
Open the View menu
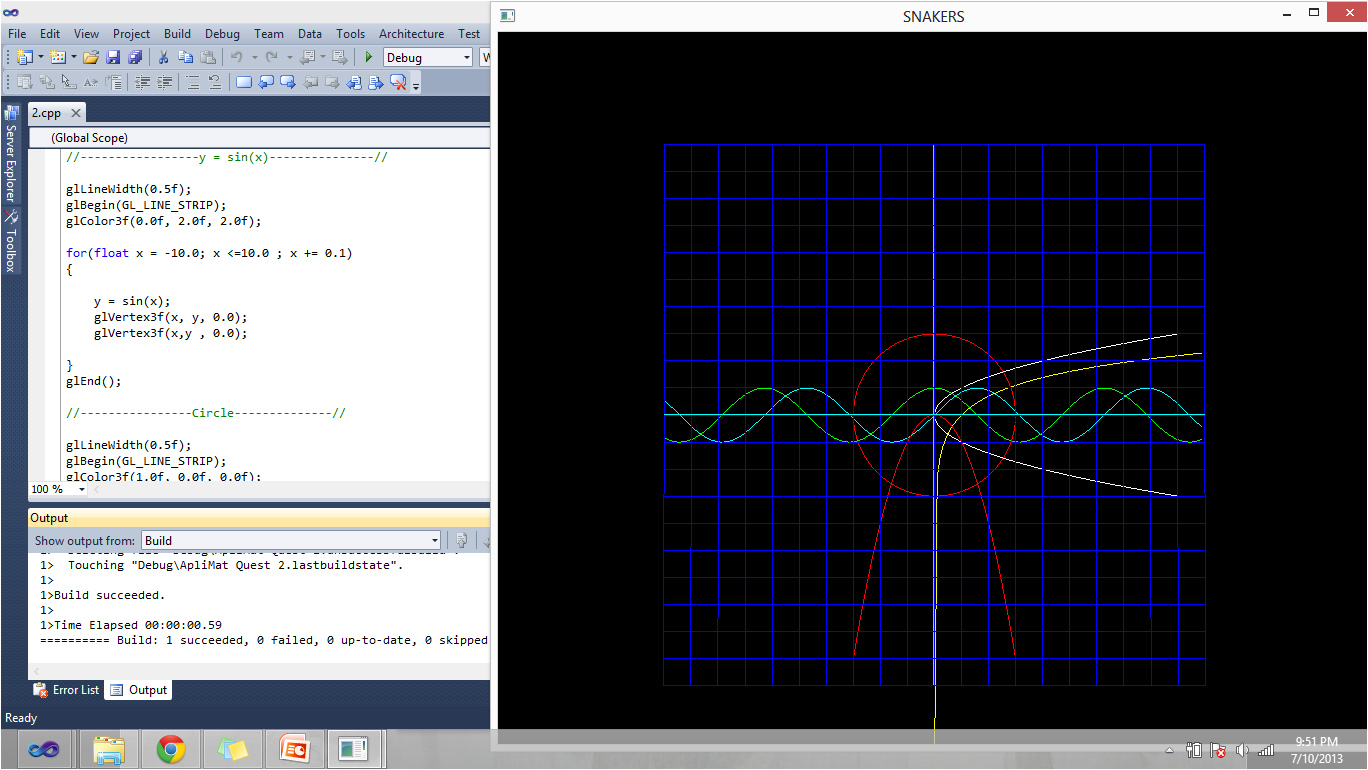click(x=86, y=33)
